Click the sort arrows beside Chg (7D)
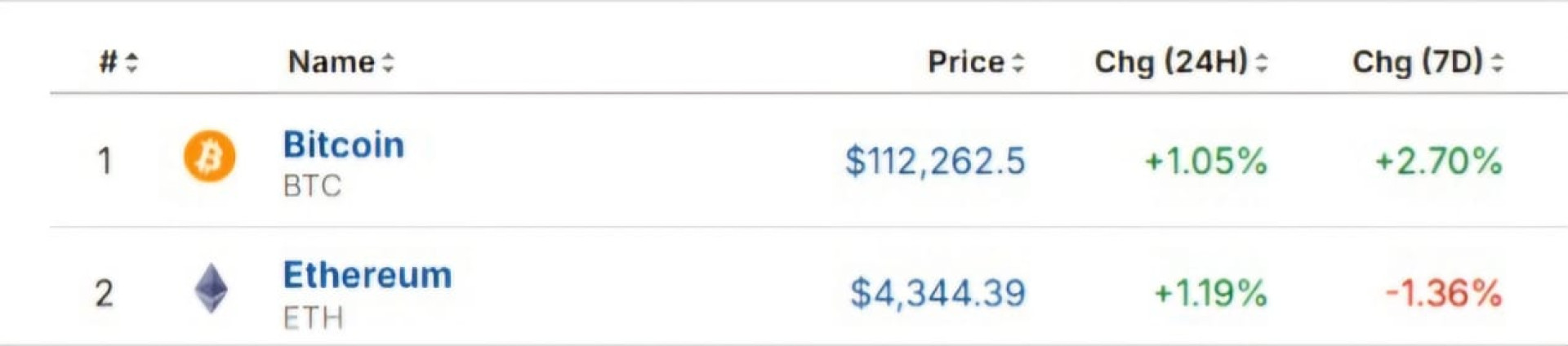Screen dimensions: 1568x346 (x=1497, y=62)
